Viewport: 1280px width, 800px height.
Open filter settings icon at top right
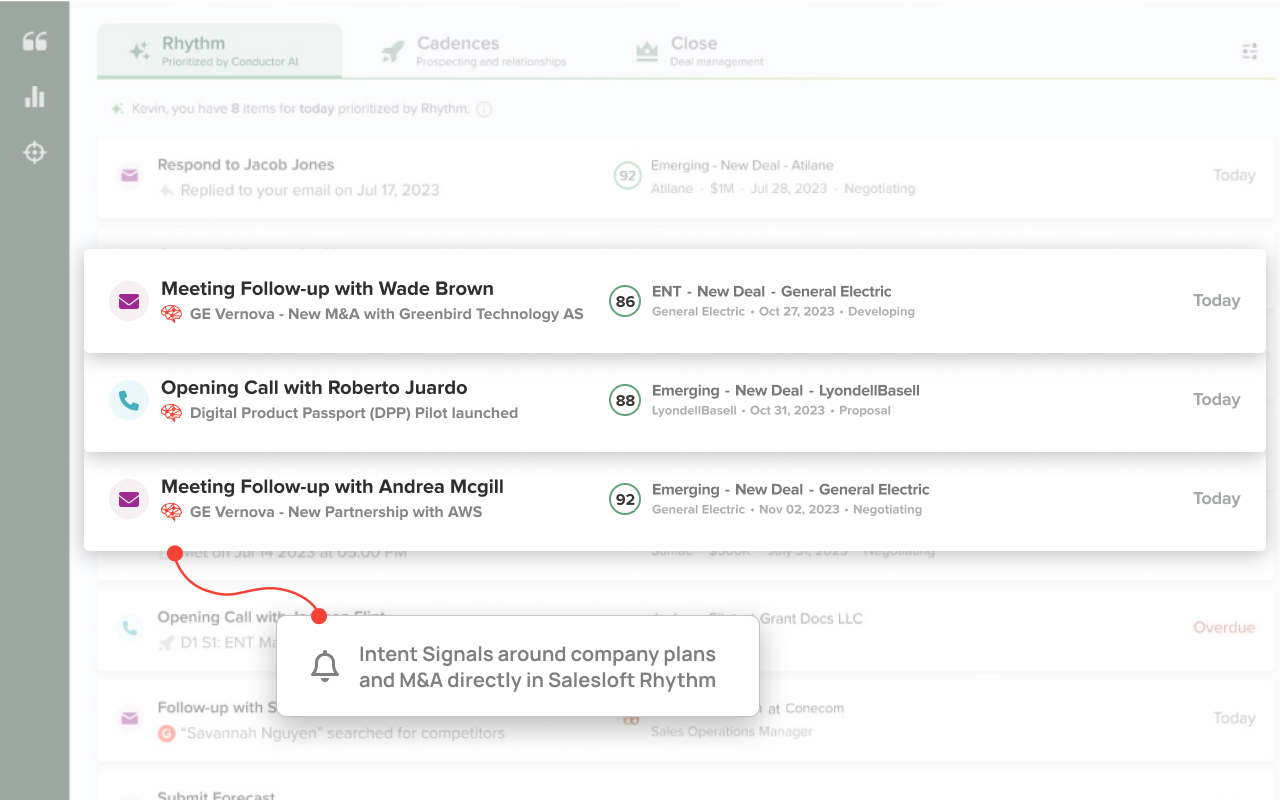pos(1249,51)
